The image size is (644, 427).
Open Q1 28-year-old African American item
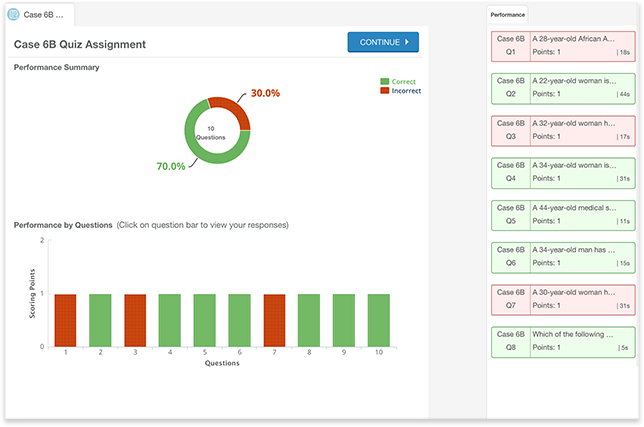[563, 46]
